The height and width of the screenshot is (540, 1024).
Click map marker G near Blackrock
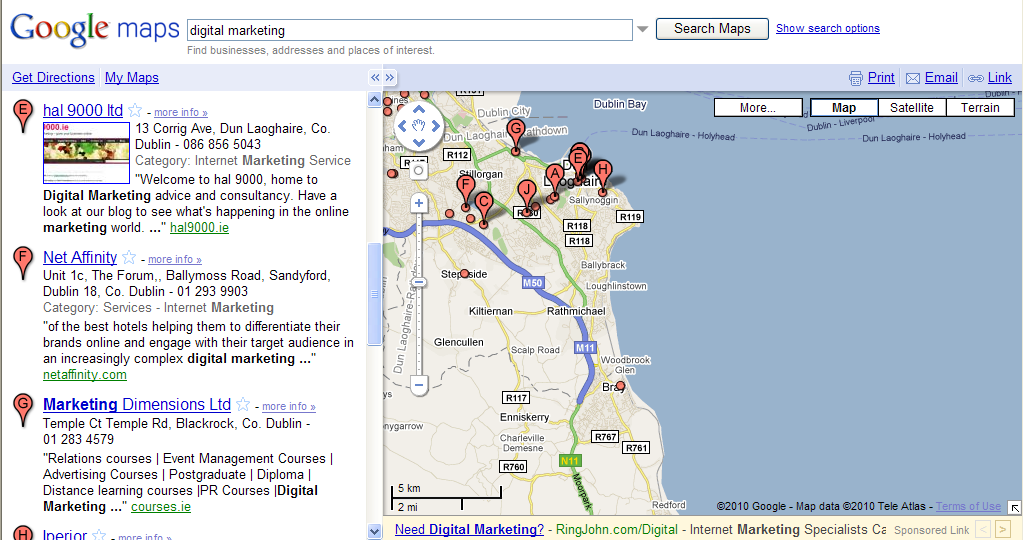[516, 136]
